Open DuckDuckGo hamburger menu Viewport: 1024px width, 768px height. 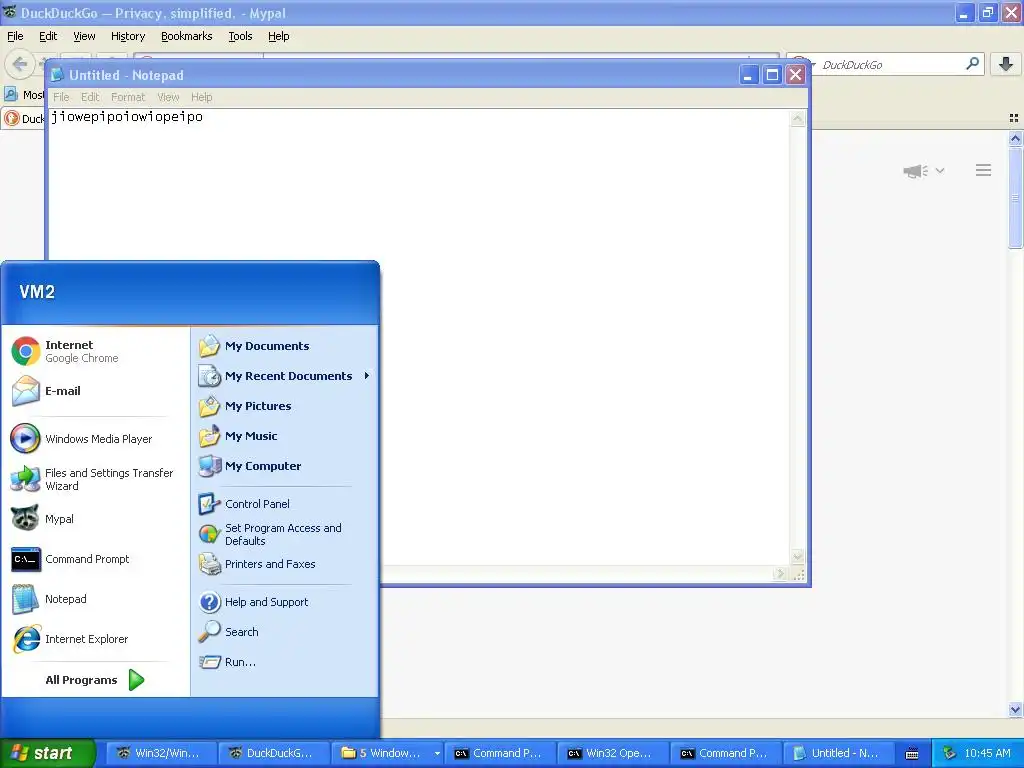pos(984,170)
